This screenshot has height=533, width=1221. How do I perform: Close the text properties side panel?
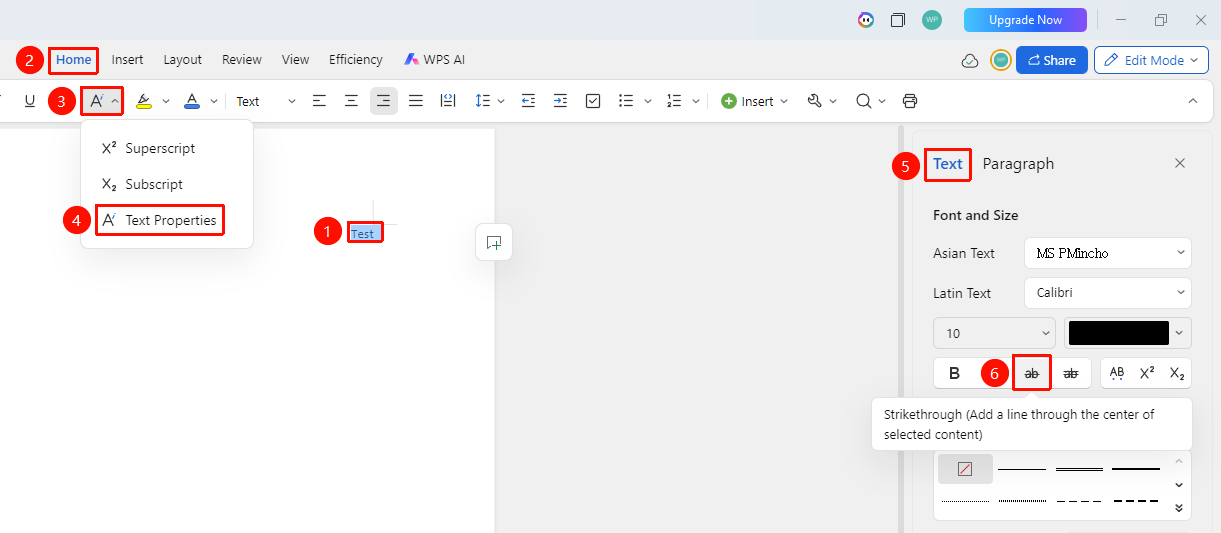[x=1180, y=163]
